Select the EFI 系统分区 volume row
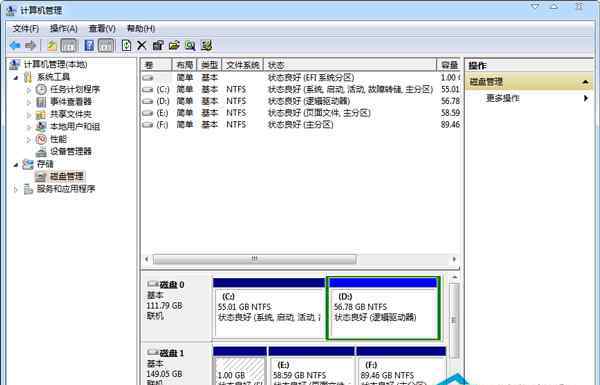Image resolution: width=600 pixels, height=385 pixels. point(300,78)
